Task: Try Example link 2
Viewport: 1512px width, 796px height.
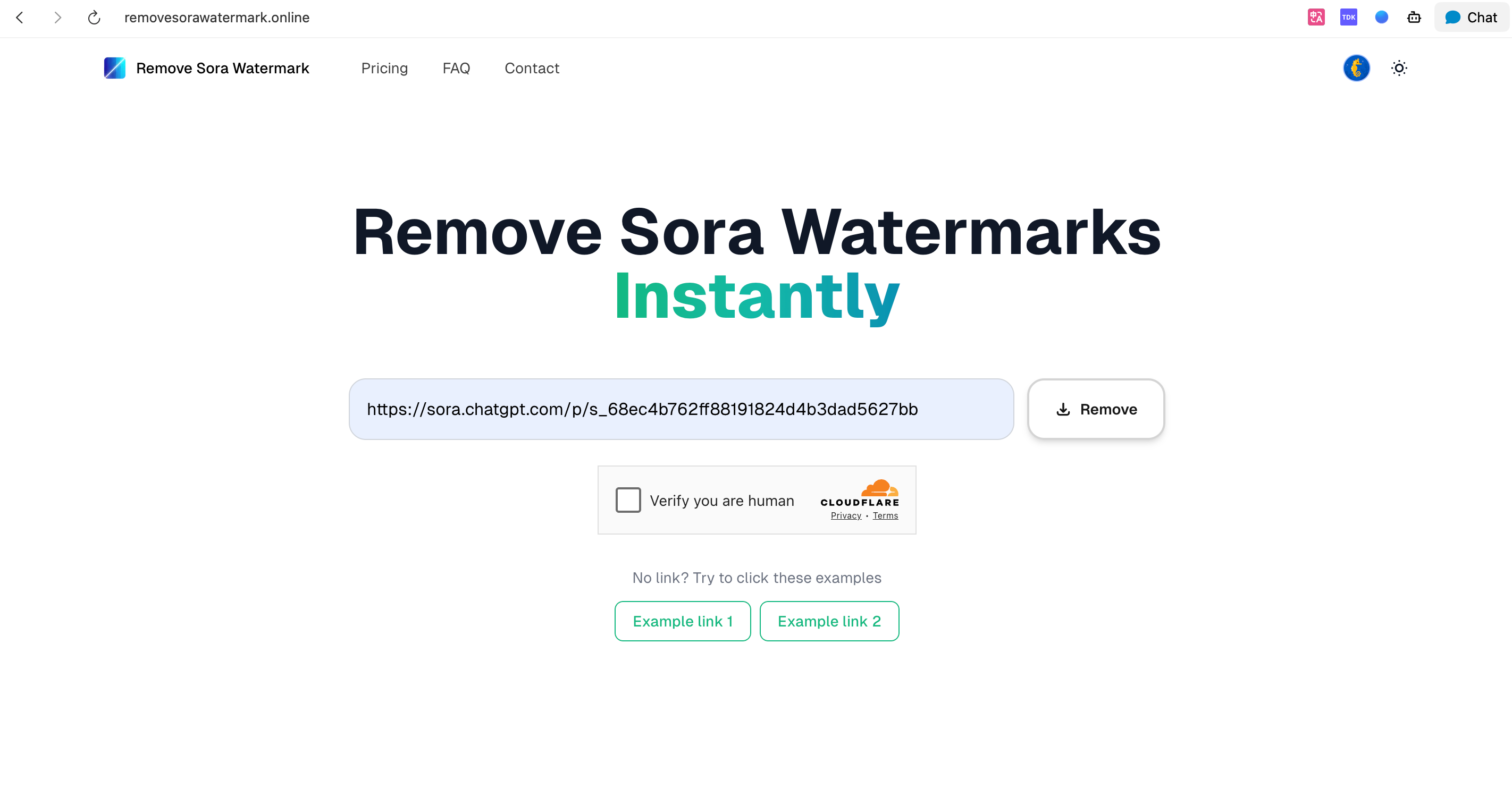Action: tap(829, 621)
